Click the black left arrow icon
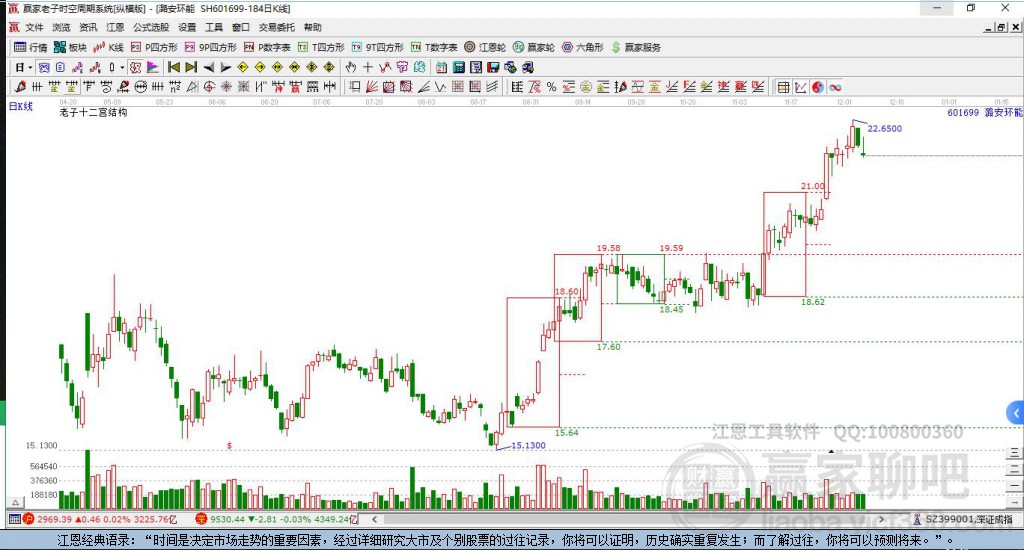The height and width of the screenshot is (550, 1024). pos(208,67)
